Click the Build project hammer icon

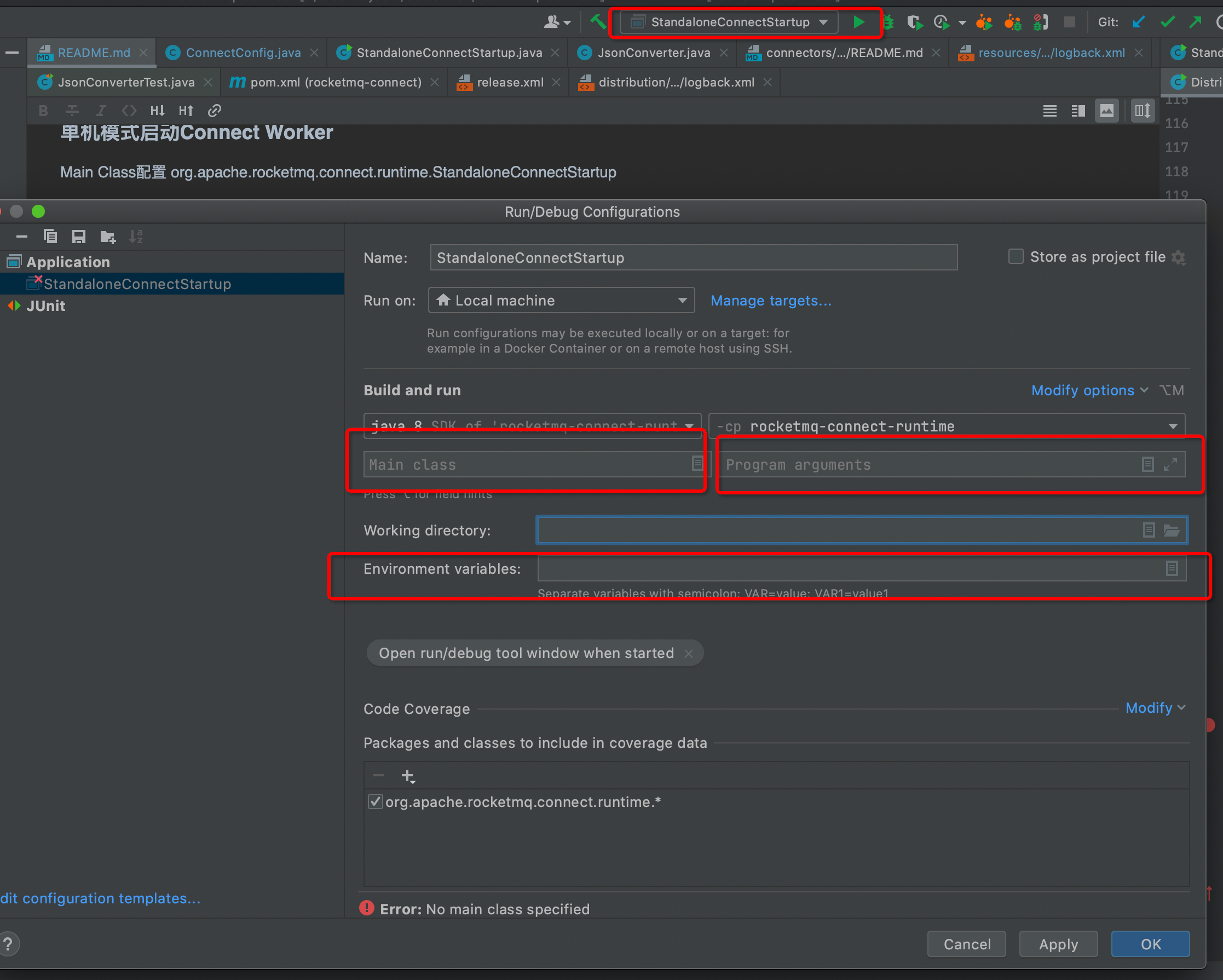597,22
